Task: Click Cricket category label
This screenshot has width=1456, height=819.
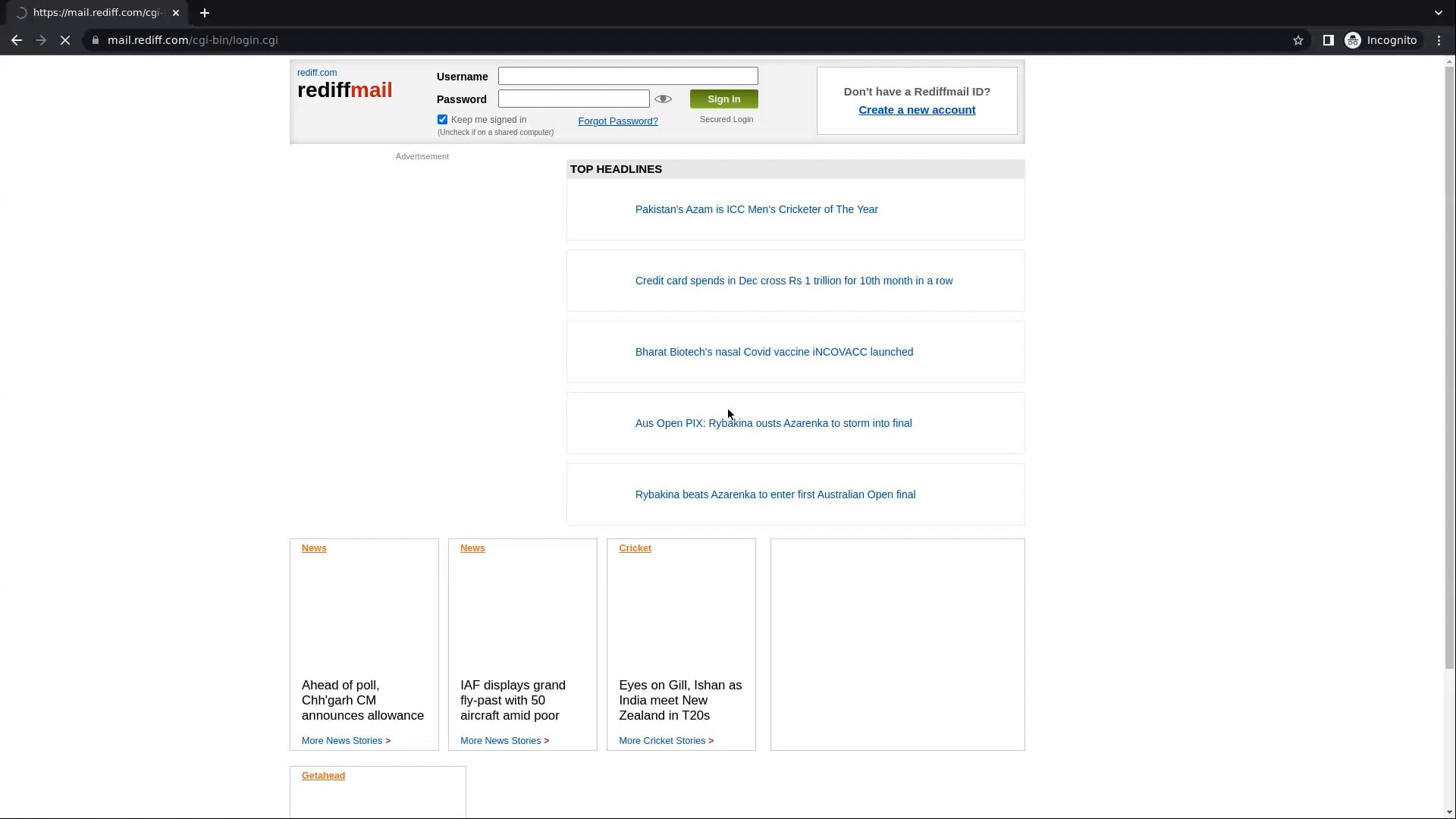Action: [635, 548]
